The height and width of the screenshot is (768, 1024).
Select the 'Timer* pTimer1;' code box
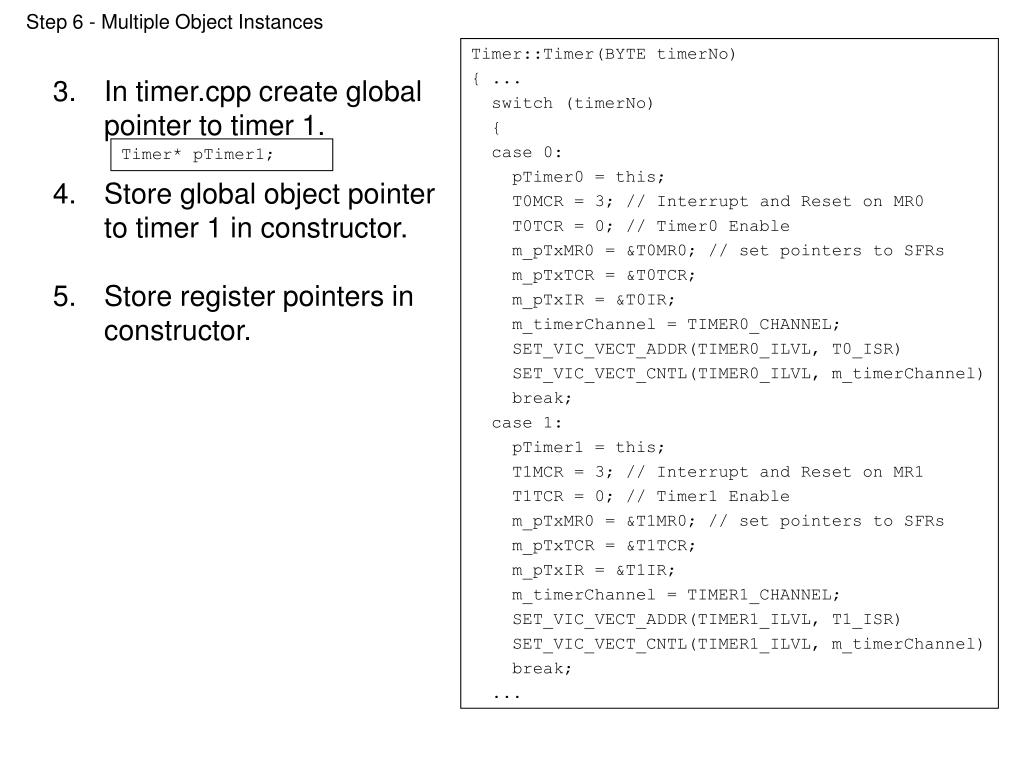click(221, 155)
